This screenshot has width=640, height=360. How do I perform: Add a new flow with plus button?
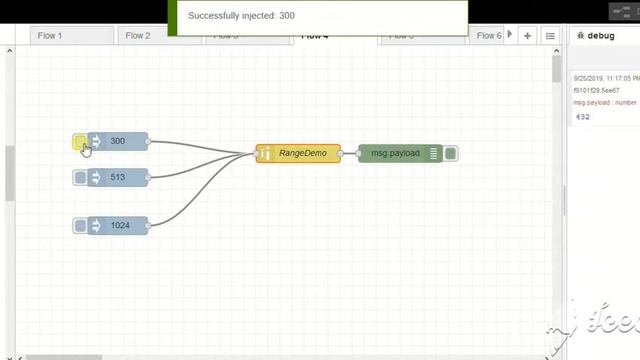coord(527,36)
